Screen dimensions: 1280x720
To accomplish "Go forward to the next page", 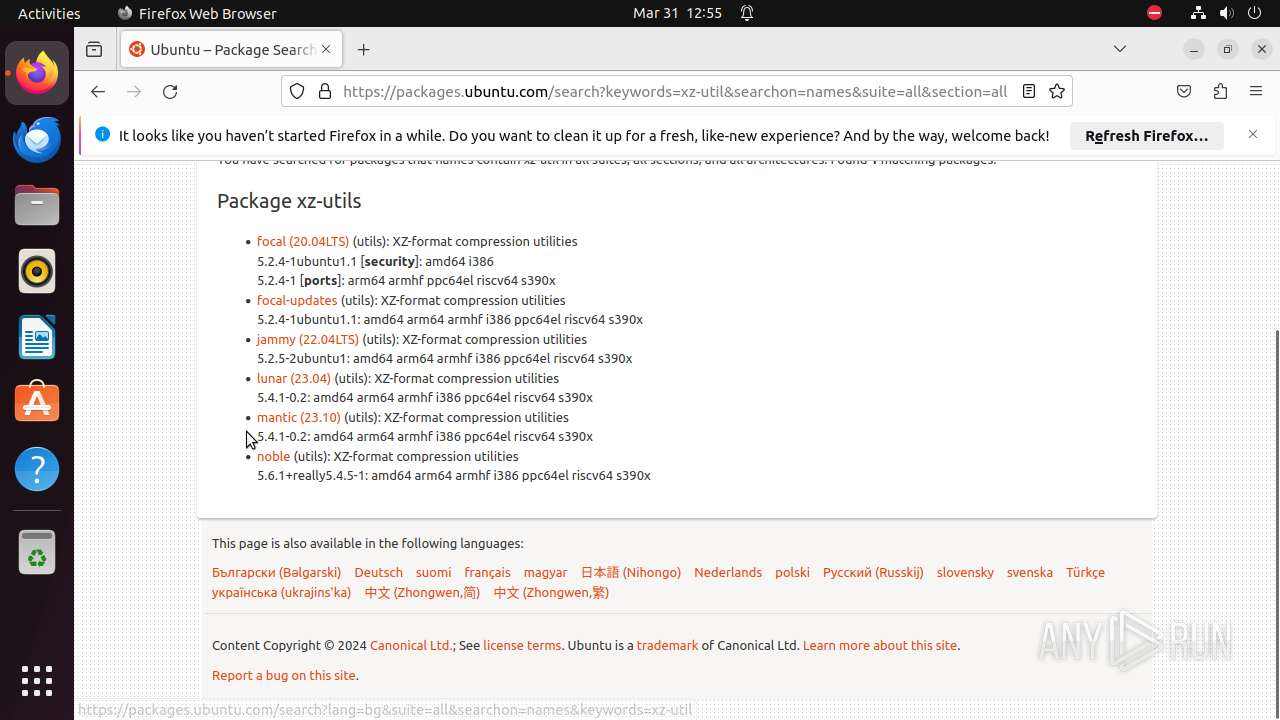I will click(134, 91).
